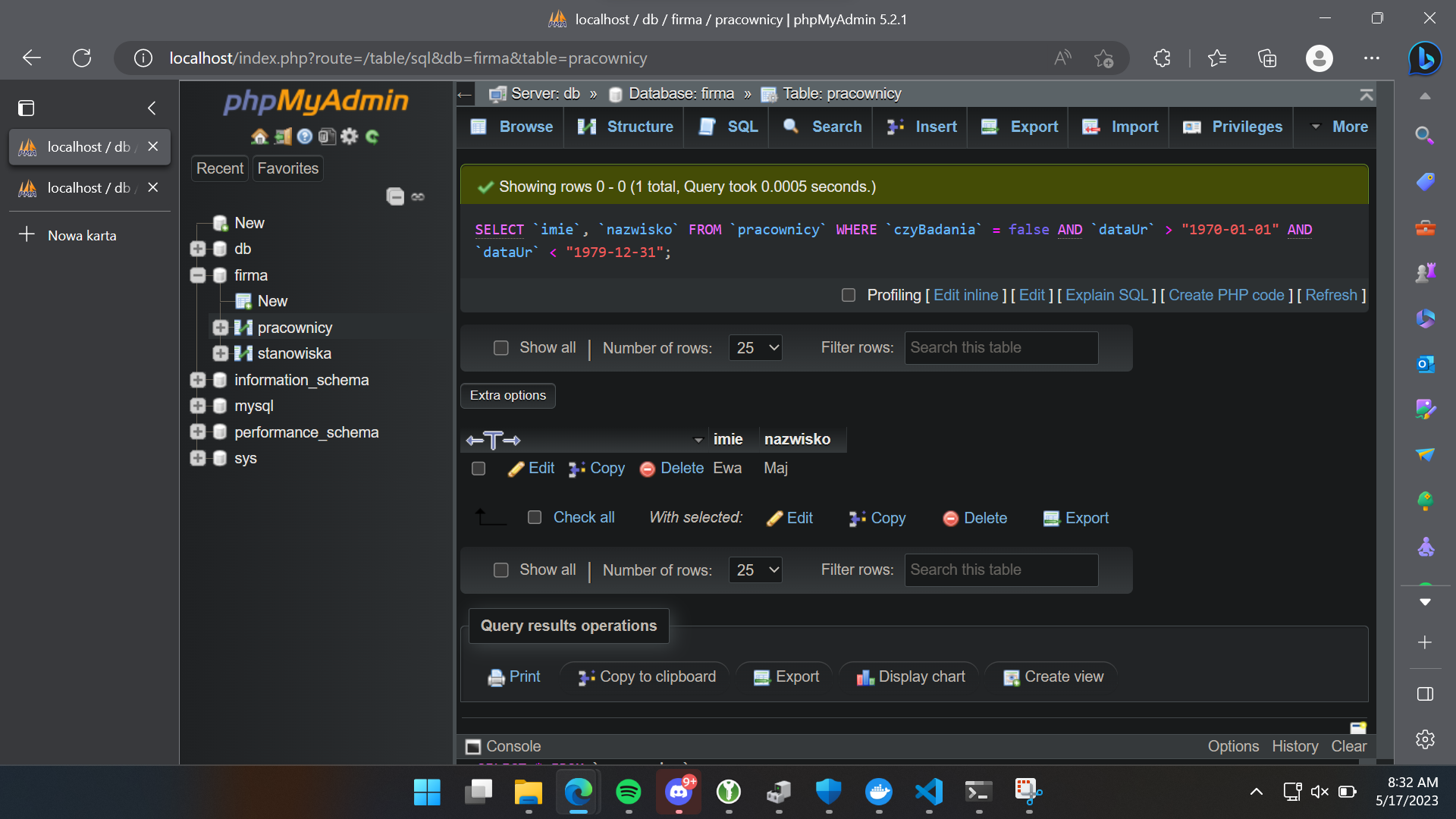Tick the Check all checkbox

[535, 517]
